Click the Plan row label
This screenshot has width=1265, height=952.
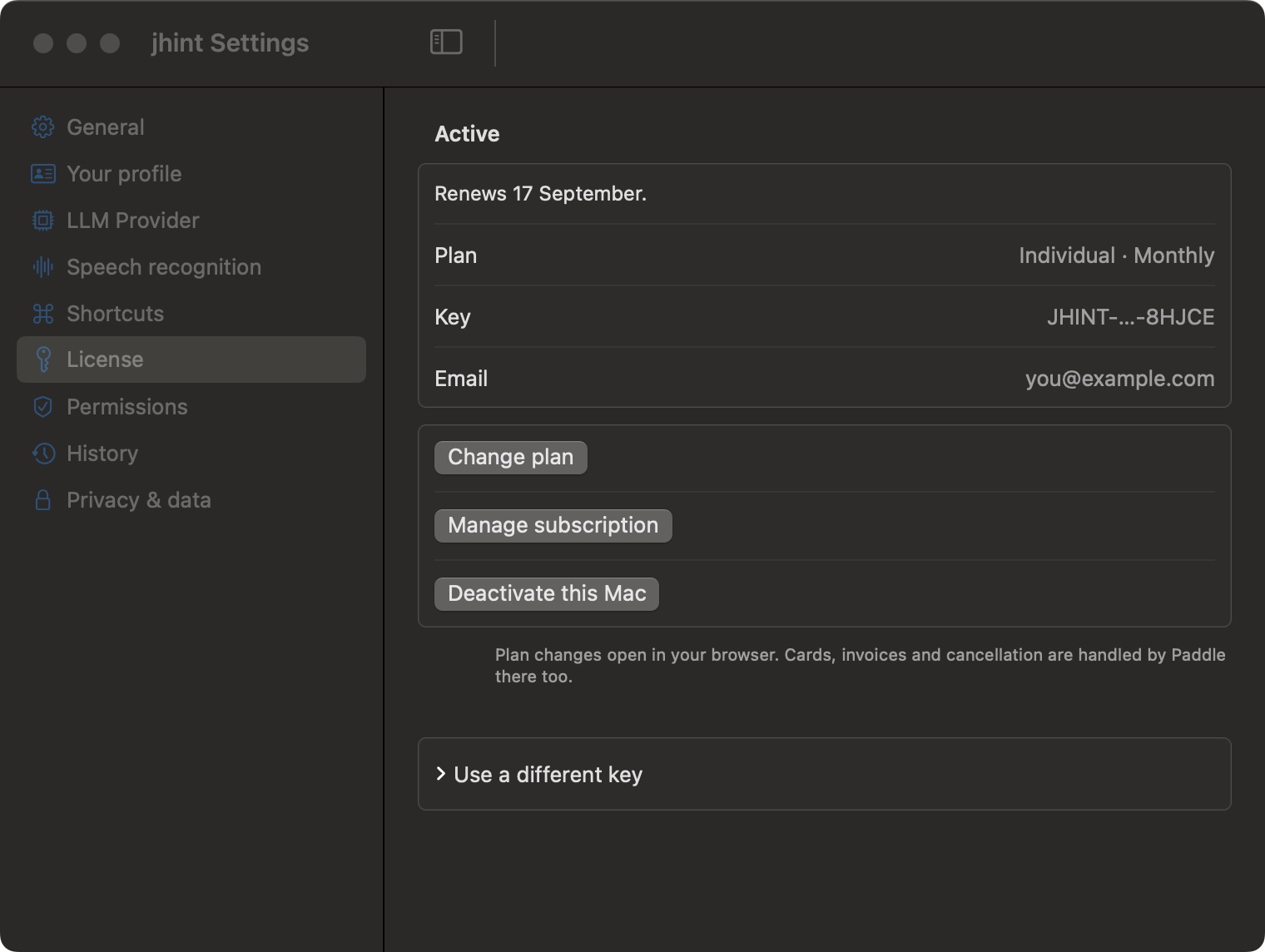[x=456, y=255]
